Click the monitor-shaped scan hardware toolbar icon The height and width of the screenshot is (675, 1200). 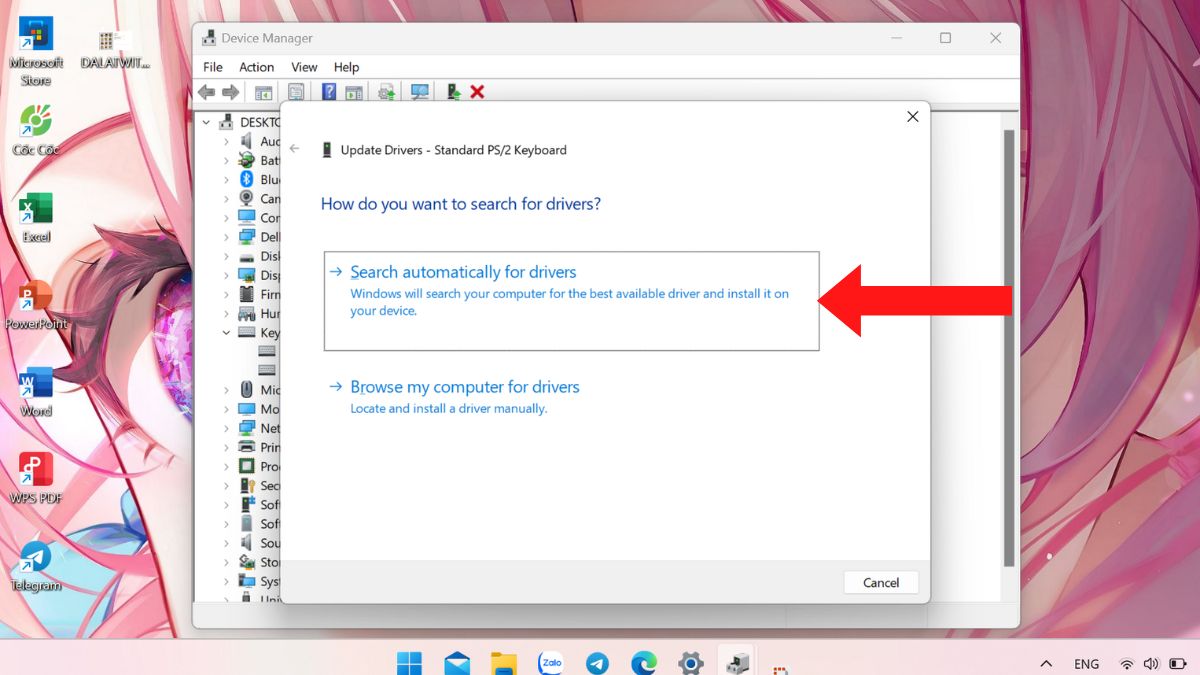(420, 92)
